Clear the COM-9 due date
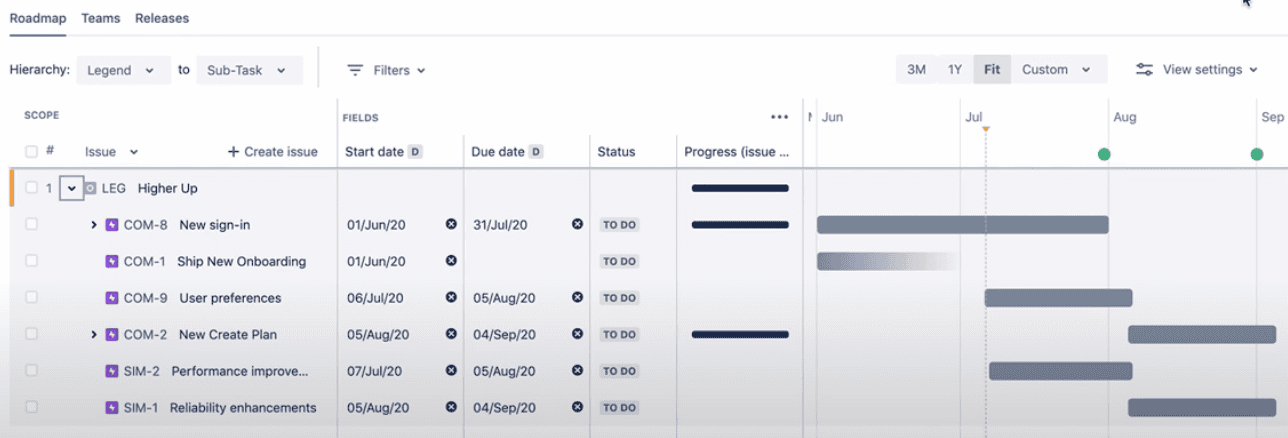The image size is (1288, 438). click(x=577, y=297)
